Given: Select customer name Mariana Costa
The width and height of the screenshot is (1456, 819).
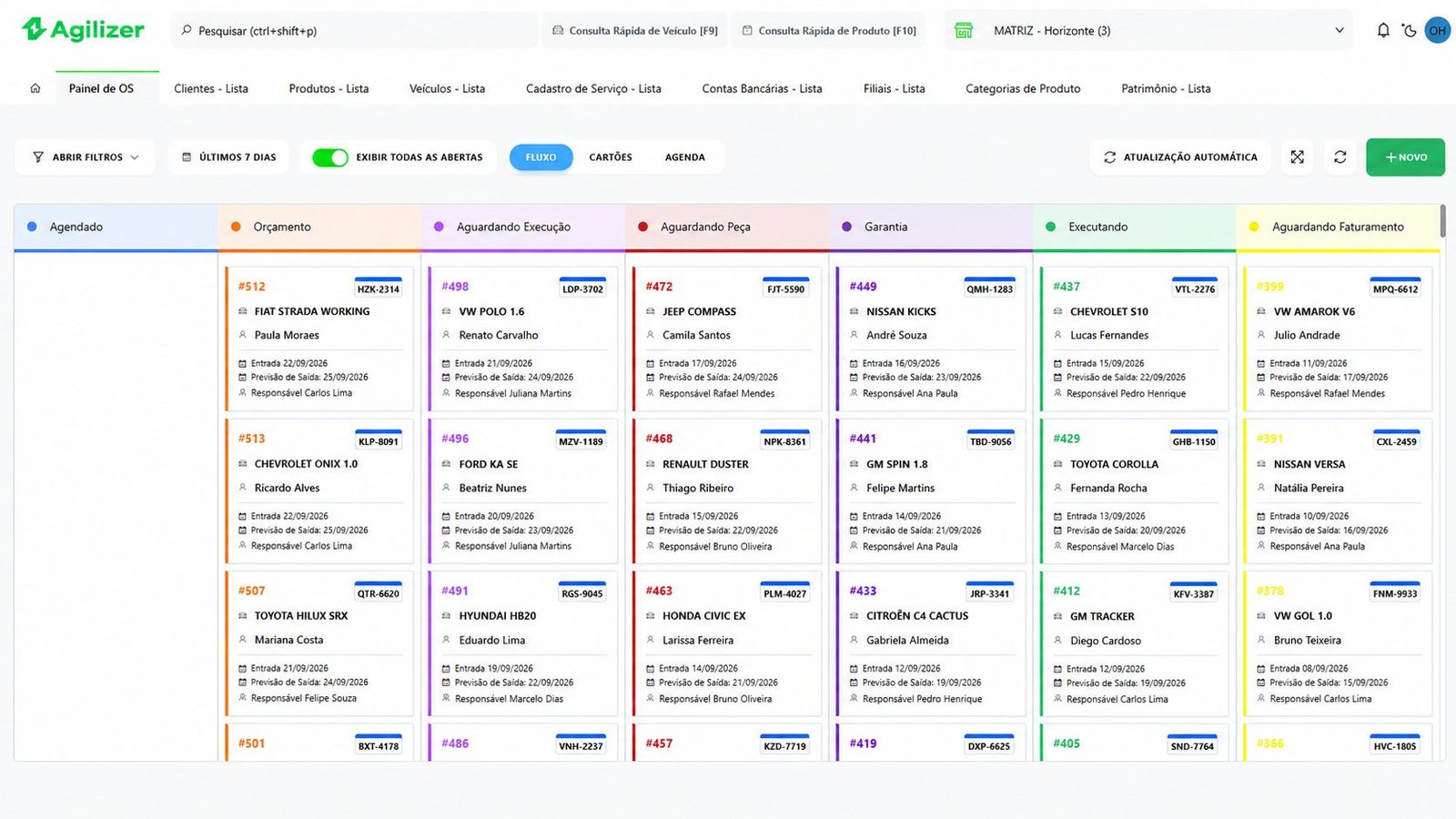Looking at the screenshot, I should pos(288,640).
